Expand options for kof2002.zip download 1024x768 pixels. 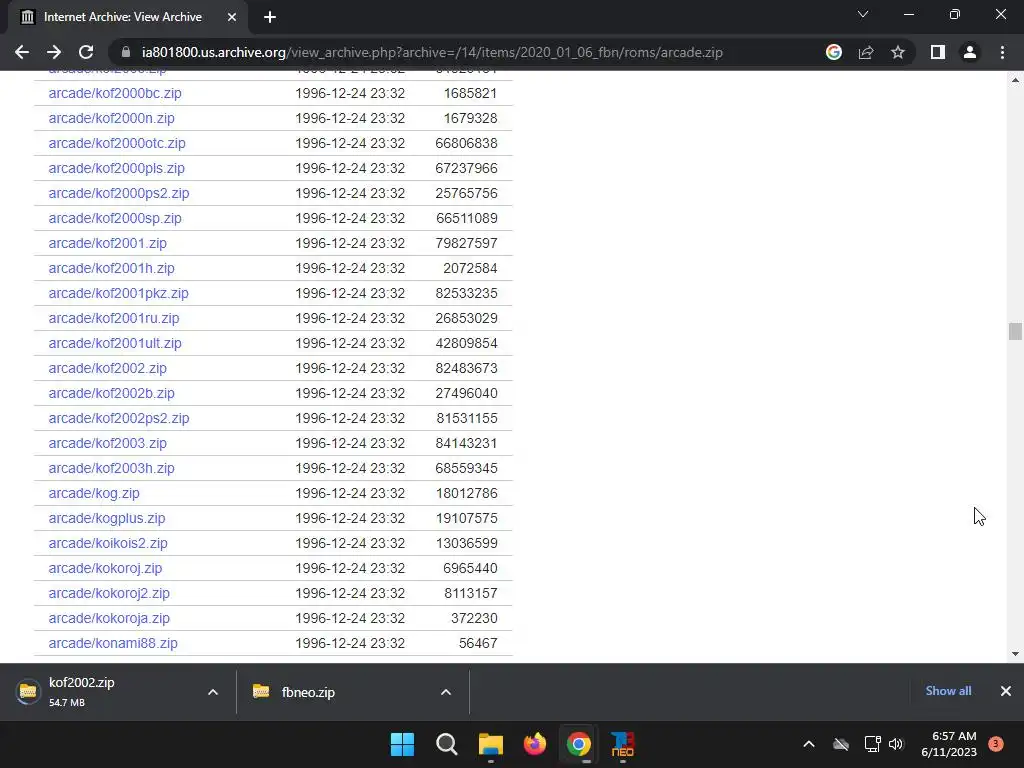[x=213, y=692]
